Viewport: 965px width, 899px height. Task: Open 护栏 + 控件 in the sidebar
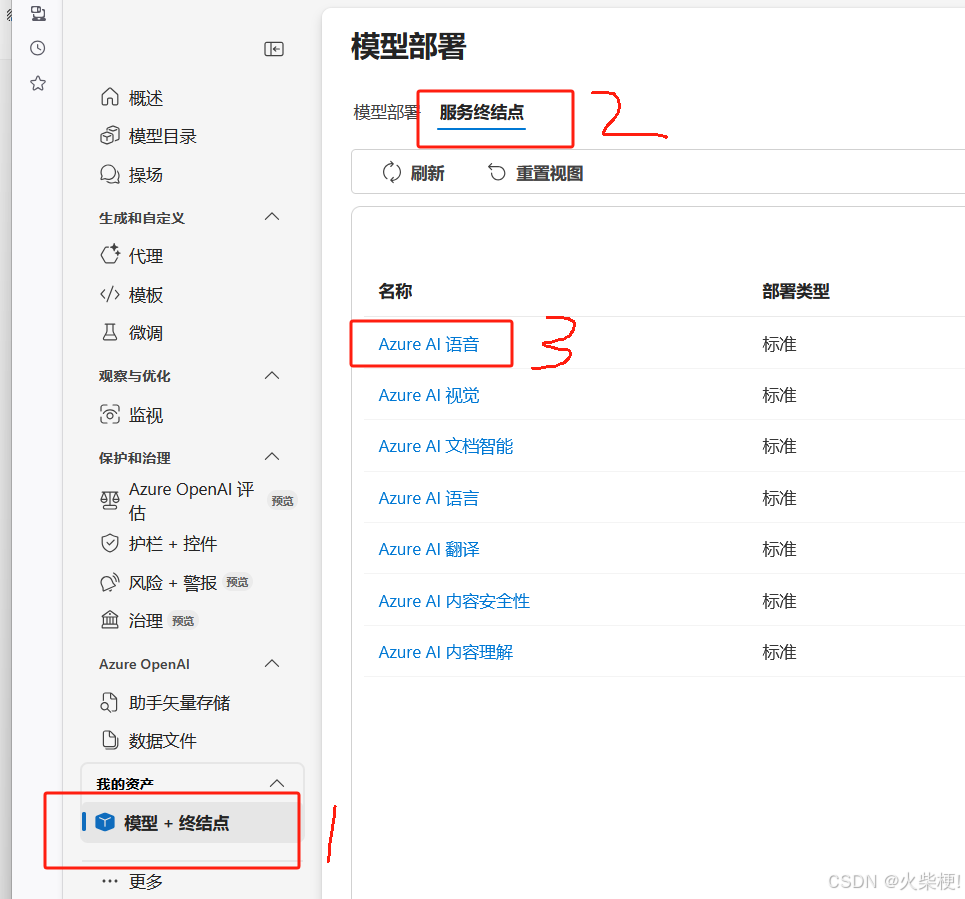click(173, 544)
